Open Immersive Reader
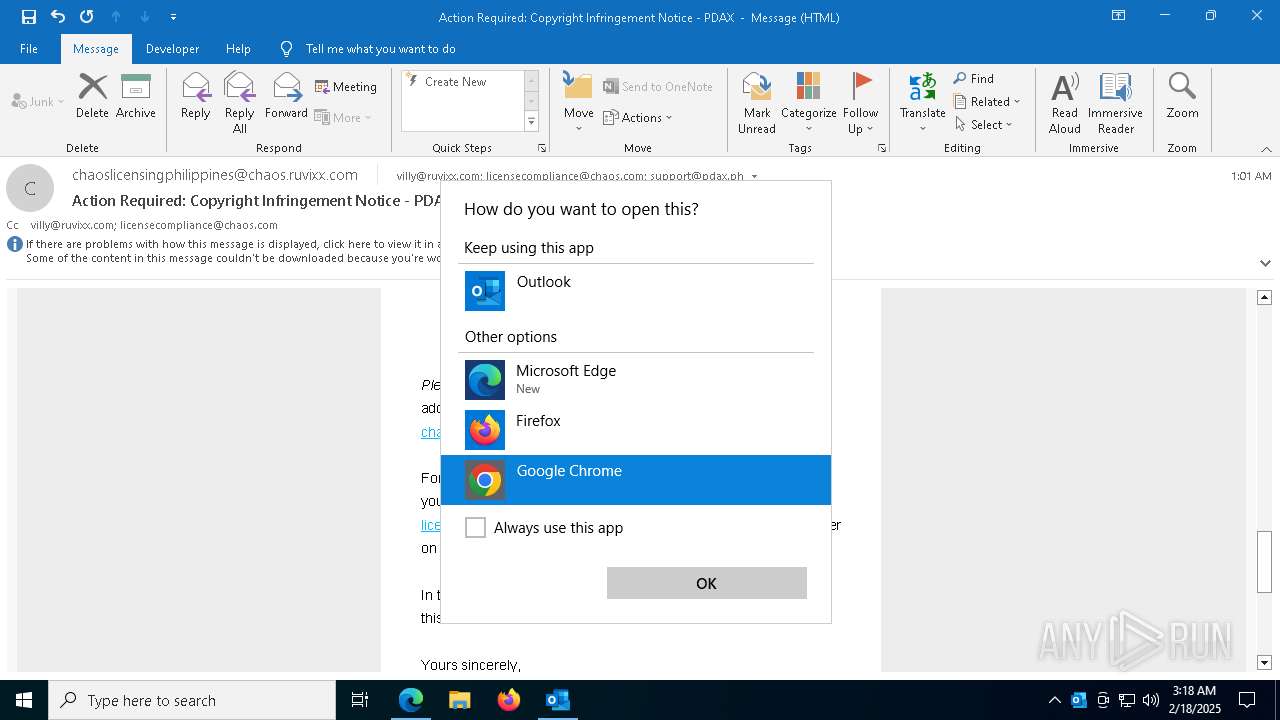 click(1115, 102)
